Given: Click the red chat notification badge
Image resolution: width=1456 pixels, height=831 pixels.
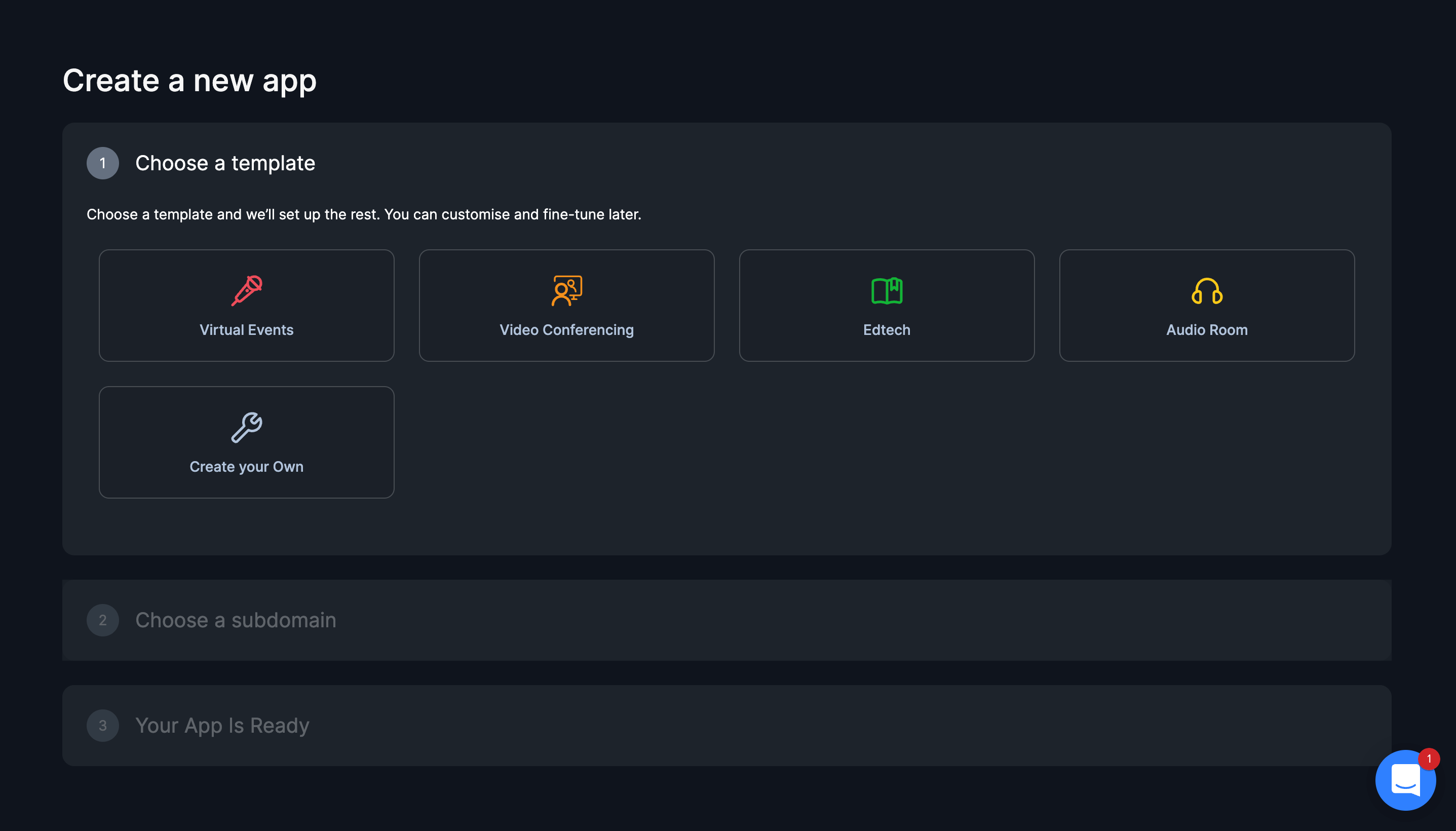Looking at the screenshot, I should click(1429, 759).
